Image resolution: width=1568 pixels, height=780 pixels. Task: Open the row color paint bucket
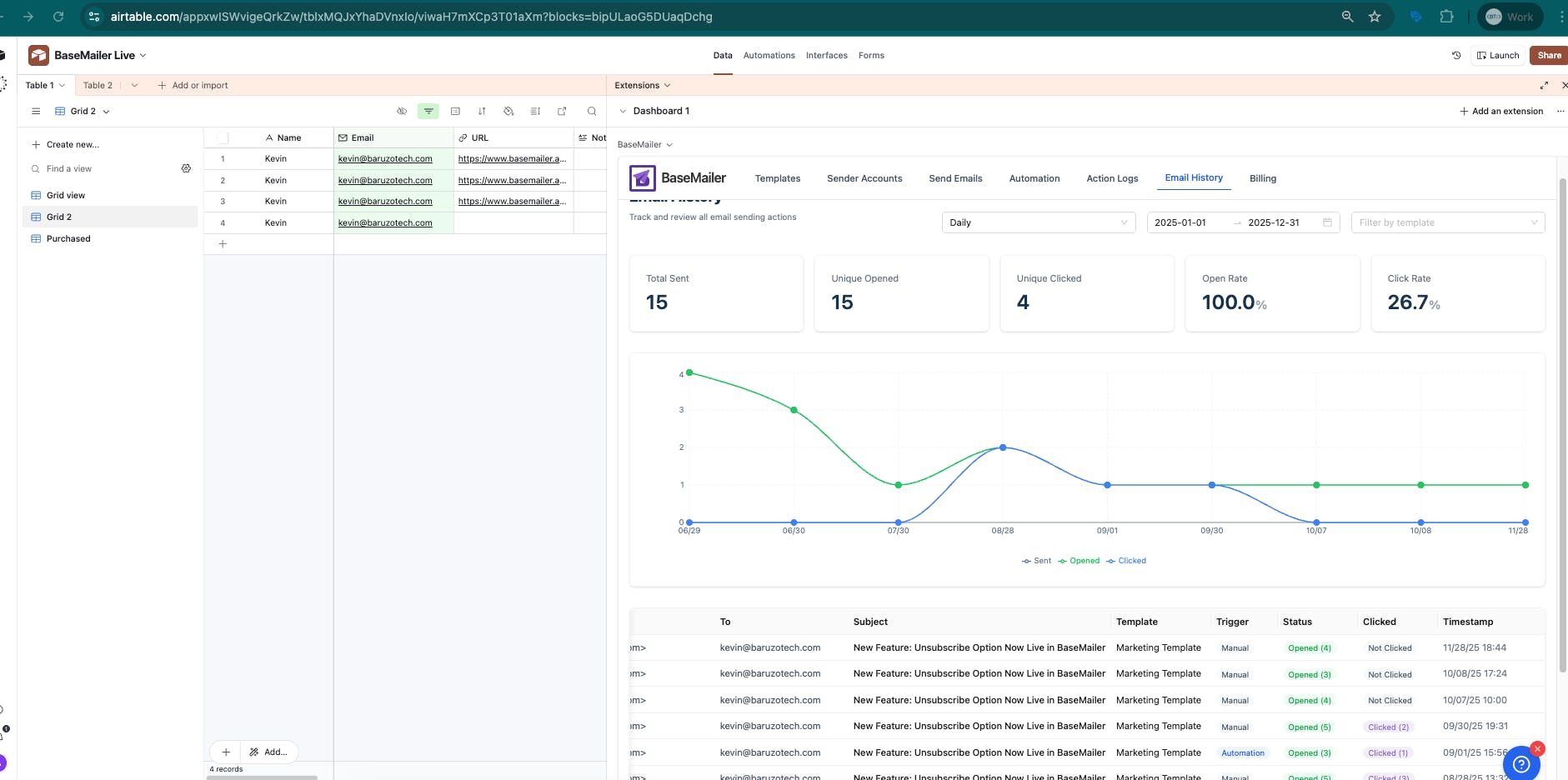click(x=508, y=111)
